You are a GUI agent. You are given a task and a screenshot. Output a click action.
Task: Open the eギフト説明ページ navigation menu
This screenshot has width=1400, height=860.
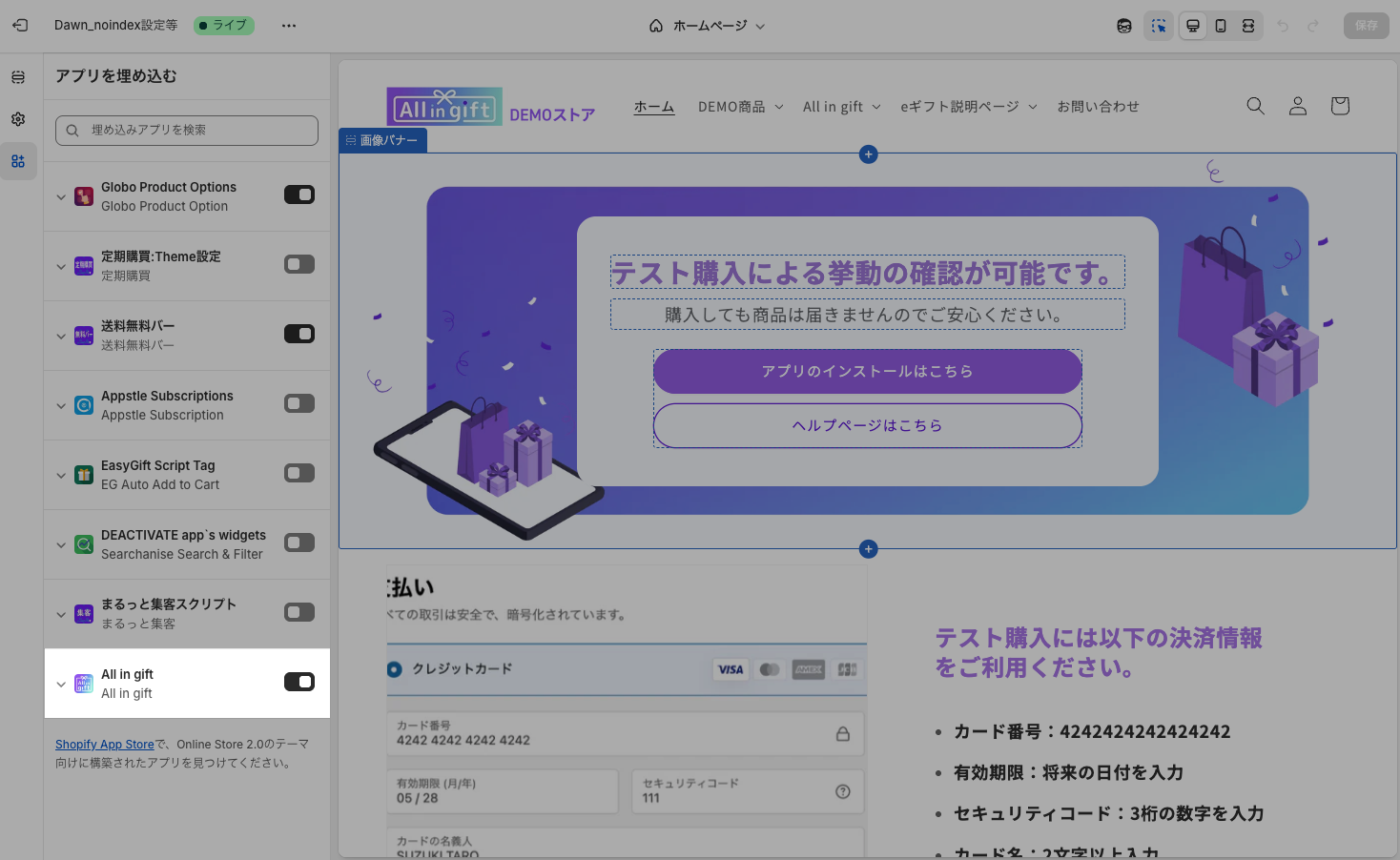pyautogui.click(x=969, y=107)
